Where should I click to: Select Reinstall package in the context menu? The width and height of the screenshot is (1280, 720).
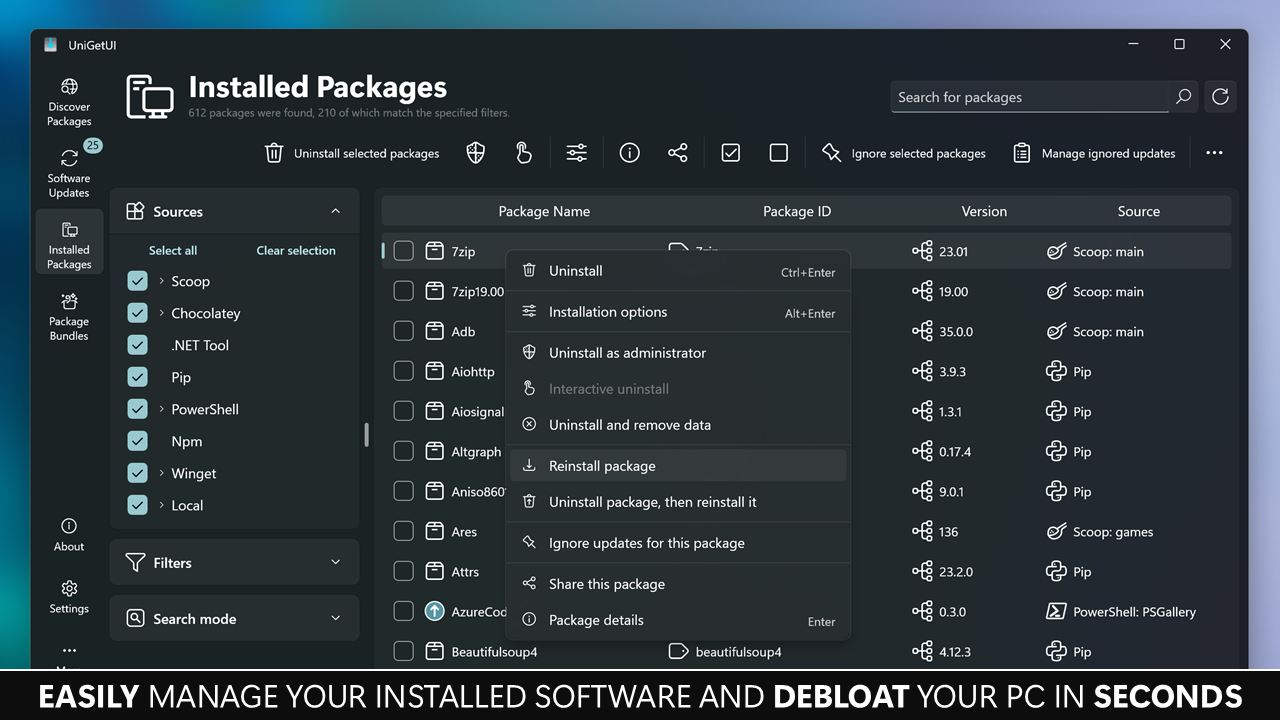pyautogui.click(x=602, y=465)
